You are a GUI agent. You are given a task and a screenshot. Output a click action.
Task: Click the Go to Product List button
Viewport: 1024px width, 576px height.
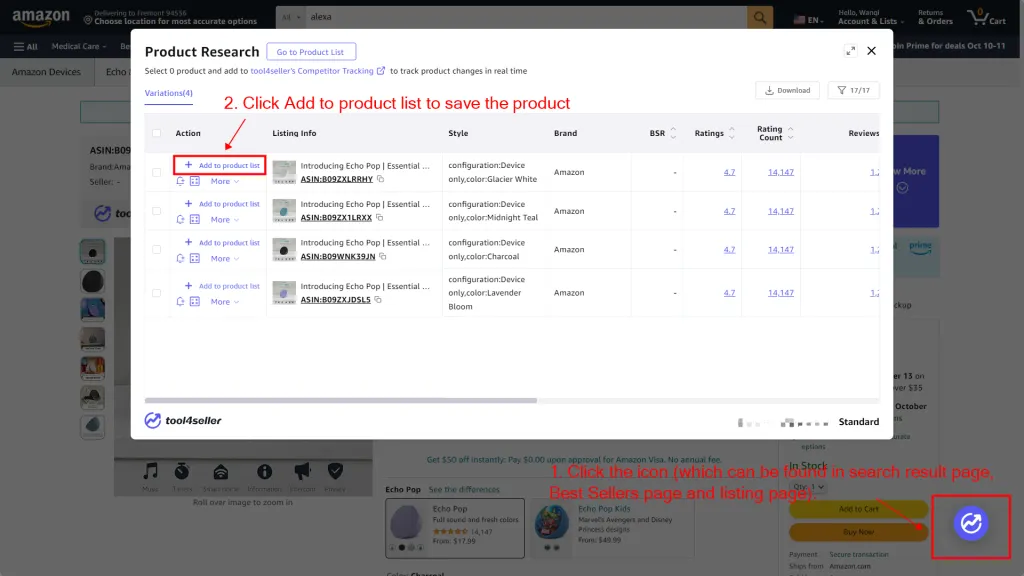[x=311, y=51]
